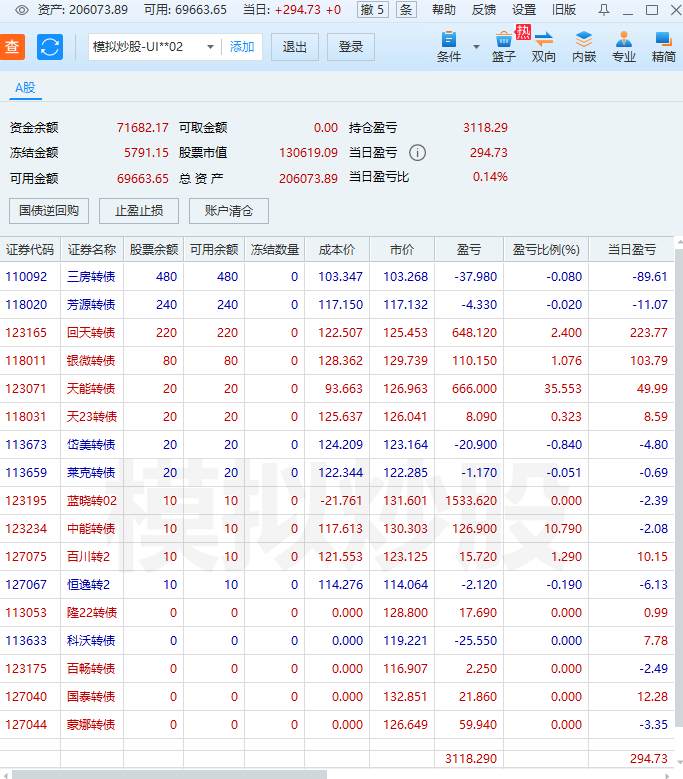Select the 双向 two-way trading icon
The height and width of the screenshot is (779, 683).
544,46
